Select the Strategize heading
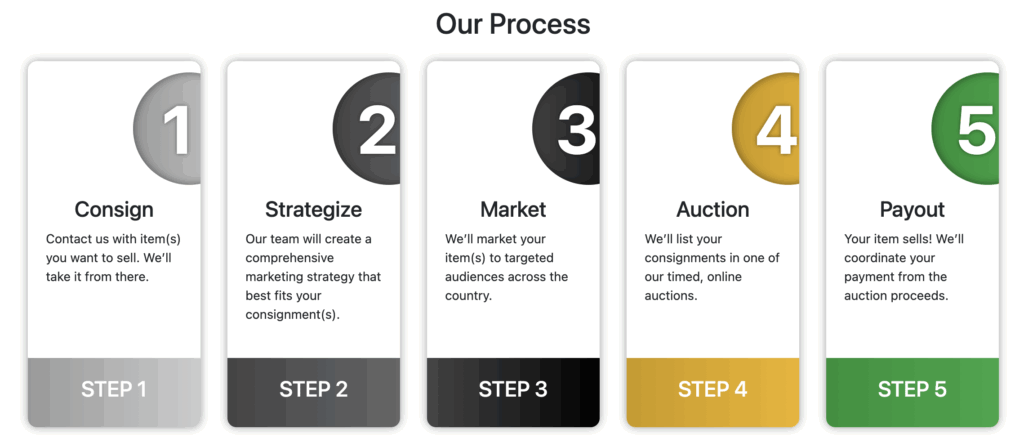 [x=313, y=209]
